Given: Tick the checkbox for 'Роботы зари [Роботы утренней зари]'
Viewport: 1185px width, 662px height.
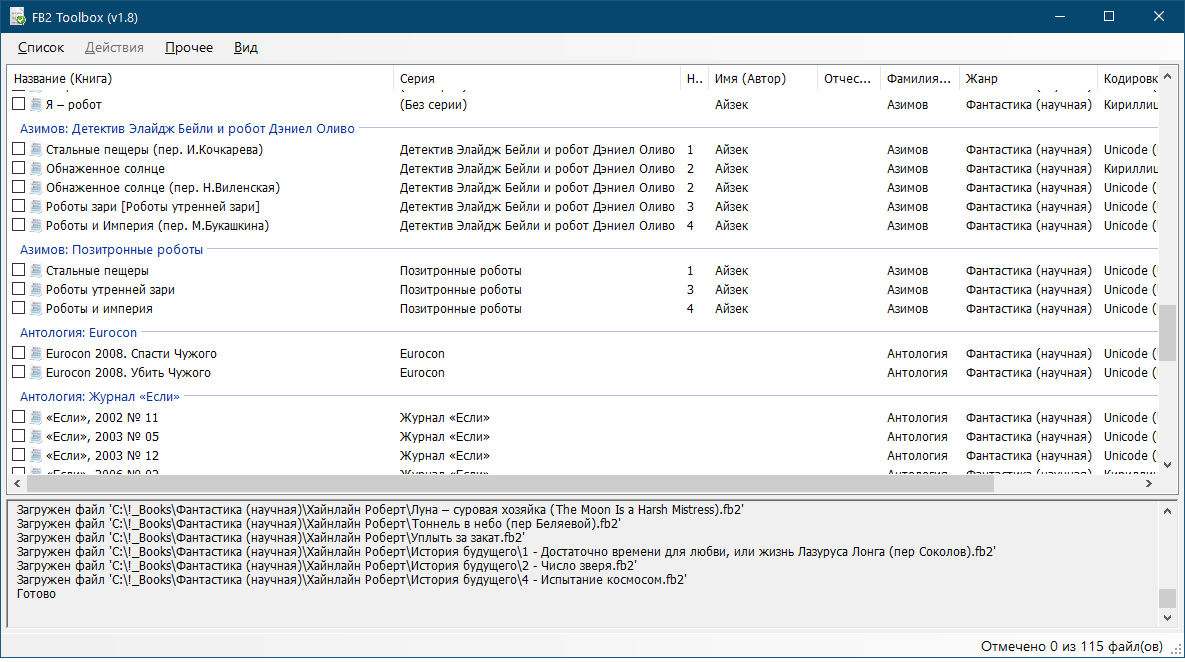Looking at the screenshot, I should point(18,207).
